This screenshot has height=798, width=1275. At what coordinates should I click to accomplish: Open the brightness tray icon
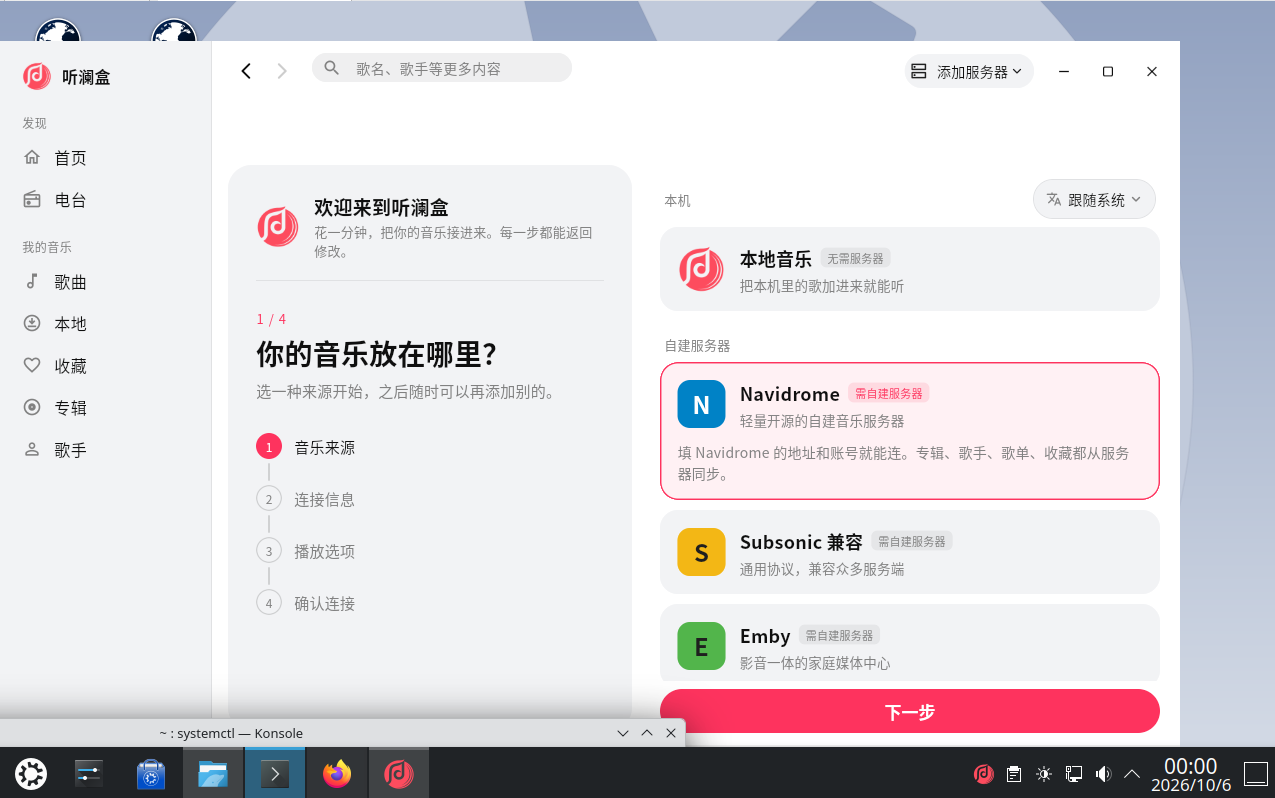pyautogui.click(x=1044, y=773)
